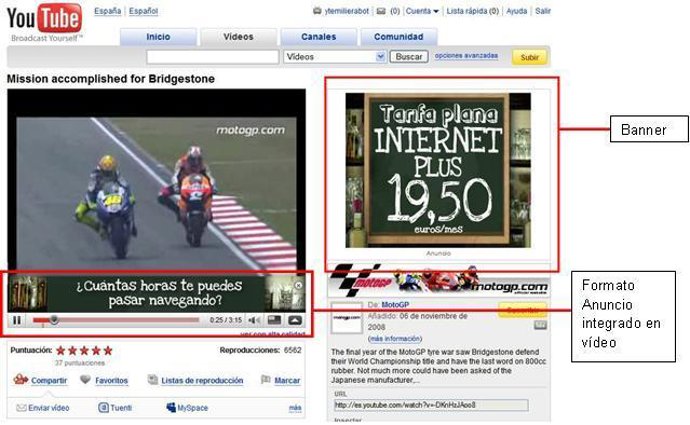Open the Inicio tab
690x425 pixels.
(158, 37)
